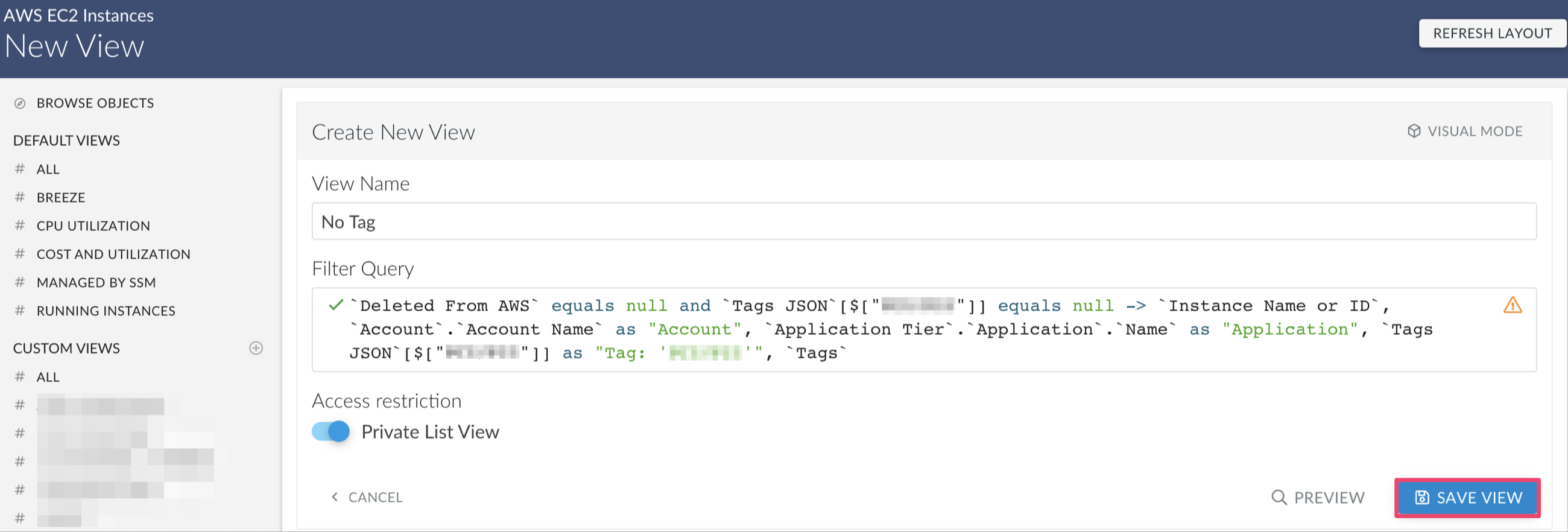Click the warning triangle in Filter Query
1568x532 pixels.
(x=1512, y=305)
